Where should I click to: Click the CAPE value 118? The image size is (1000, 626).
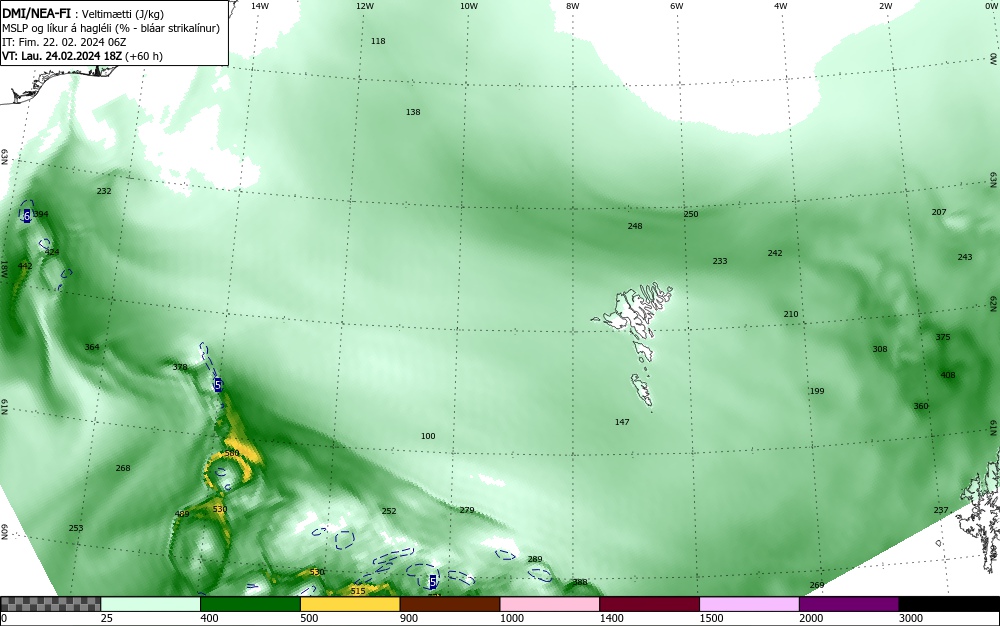tap(378, 41)
